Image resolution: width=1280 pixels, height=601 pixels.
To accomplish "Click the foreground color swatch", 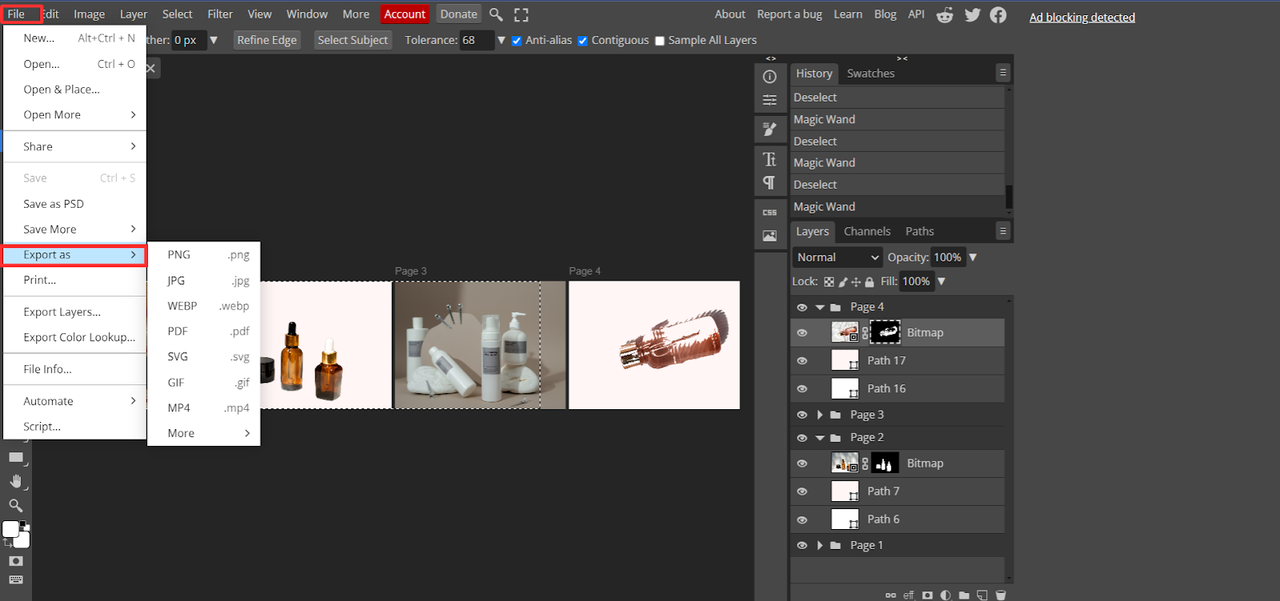I will pyautogui.click(x=11, y=529).
